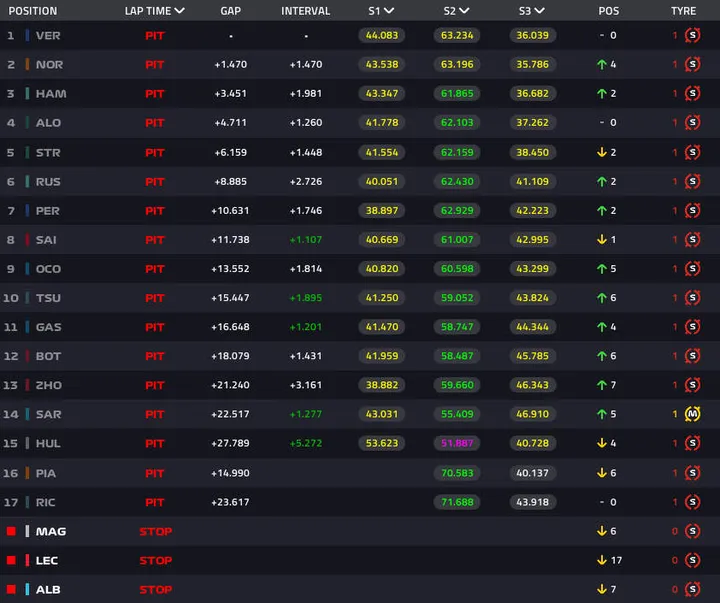This screenshot has width=720, height=603.
Task: Click soft tyre icon in HUL row
Action: [692, 443]
